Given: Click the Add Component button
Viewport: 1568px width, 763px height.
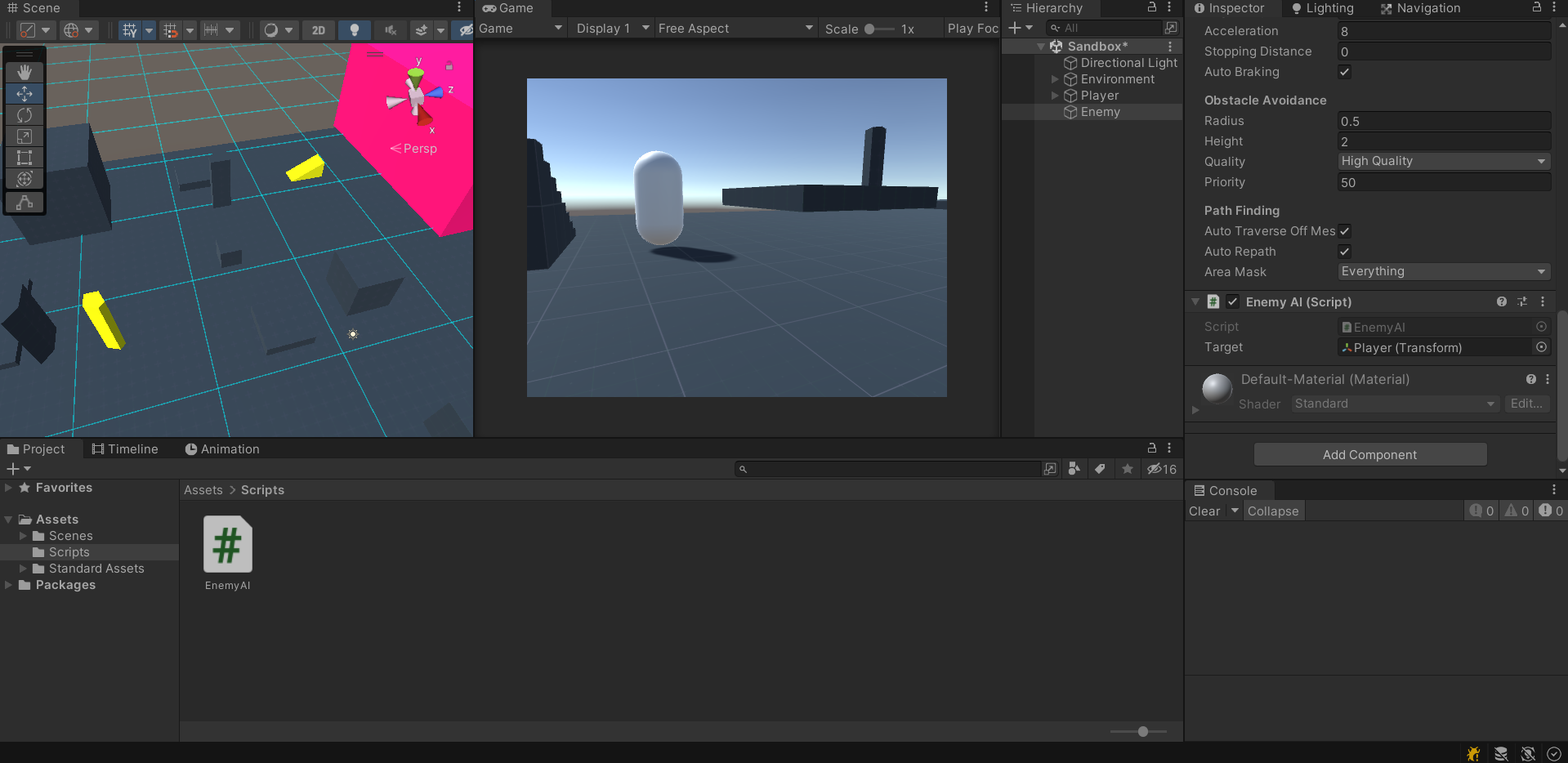Looking at the screenshot, I should (x=1369, y=455).
